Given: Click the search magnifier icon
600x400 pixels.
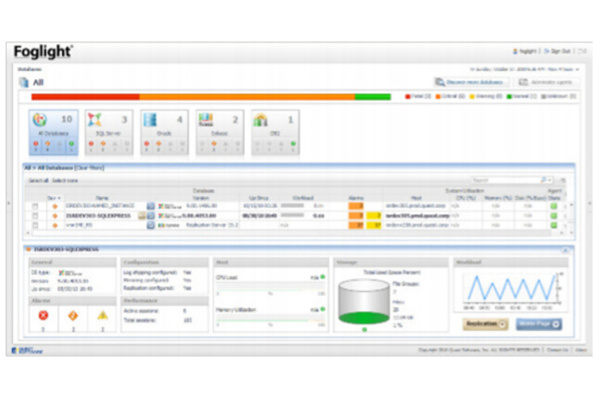Looking at the screenshot, I should (x=543, y=180).
